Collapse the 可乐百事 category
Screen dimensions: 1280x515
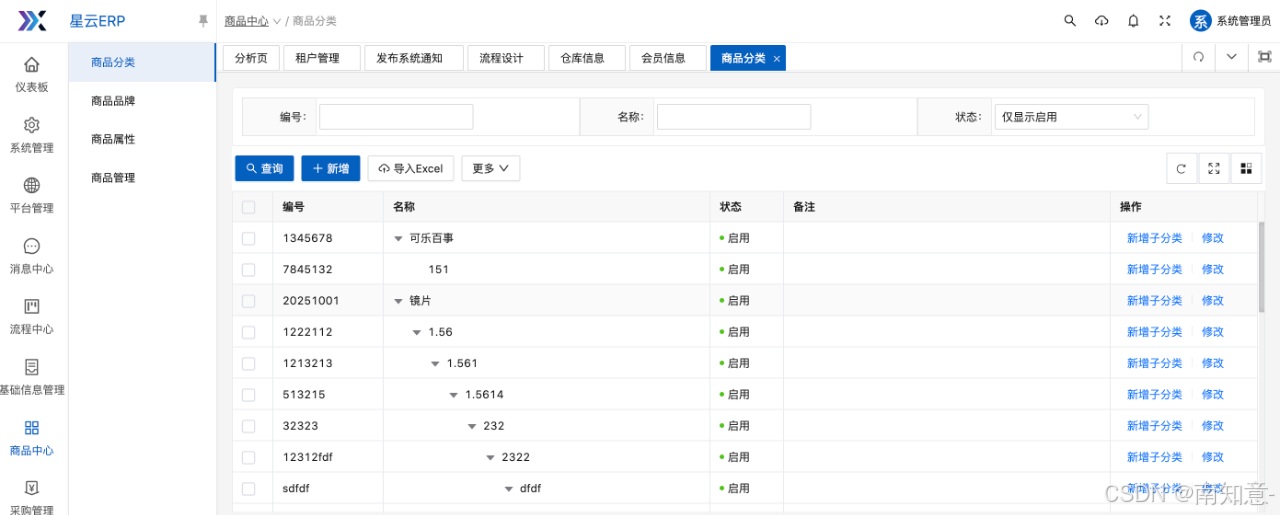click(x=398, y=239)
